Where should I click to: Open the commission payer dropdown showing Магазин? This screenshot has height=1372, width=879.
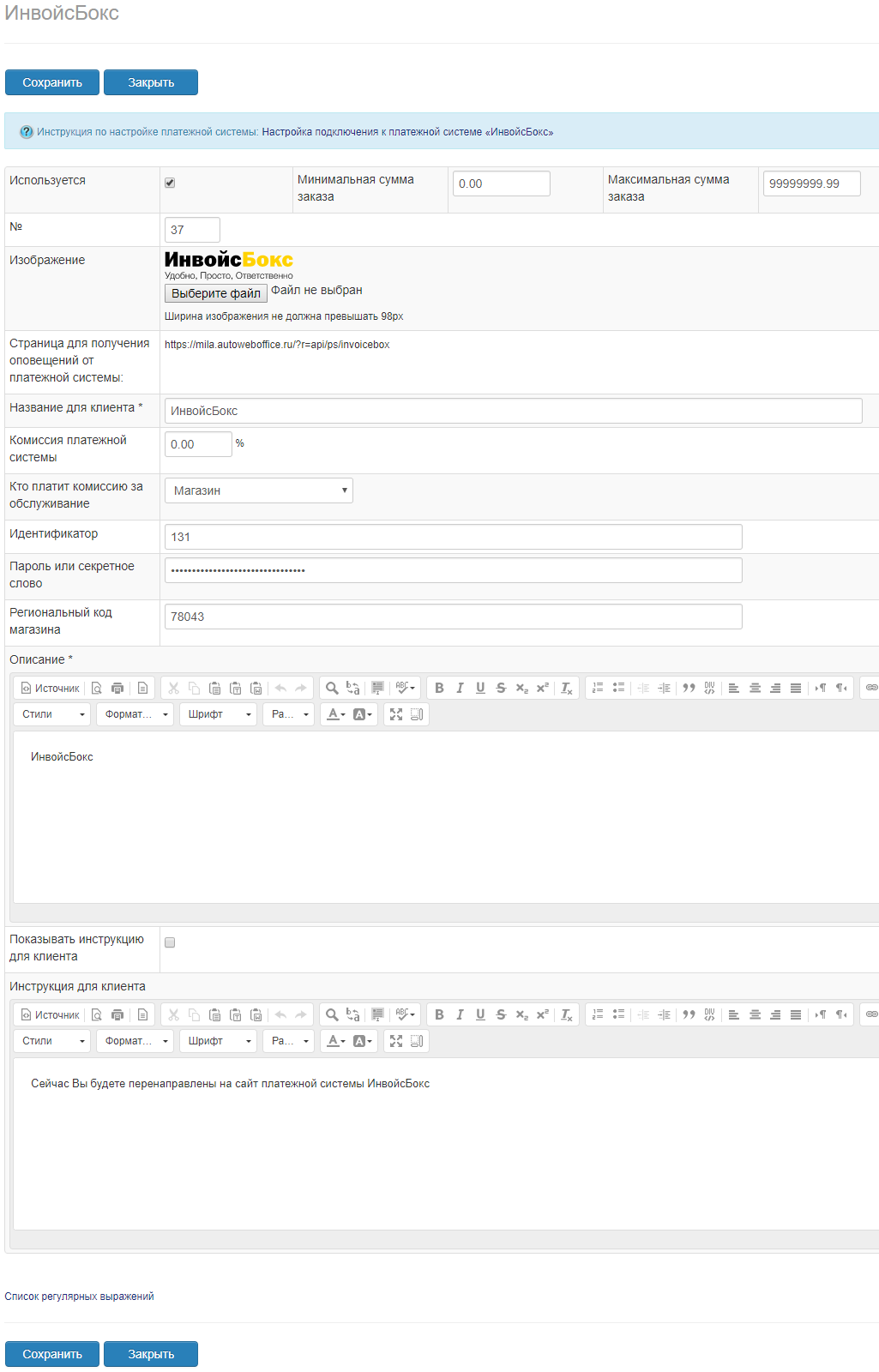[258, 490]
